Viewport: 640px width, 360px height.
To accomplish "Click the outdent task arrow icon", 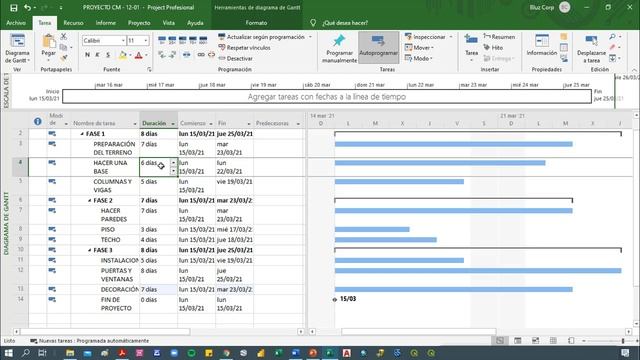I will (162, 55).
